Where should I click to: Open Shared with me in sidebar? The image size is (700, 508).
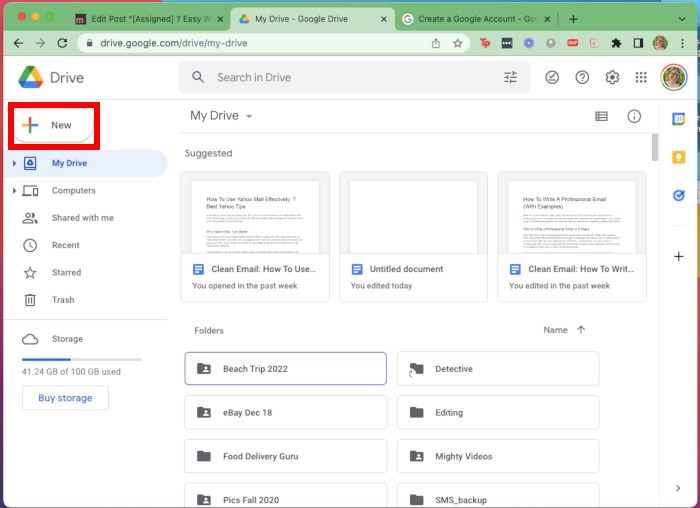pos(85,218)
